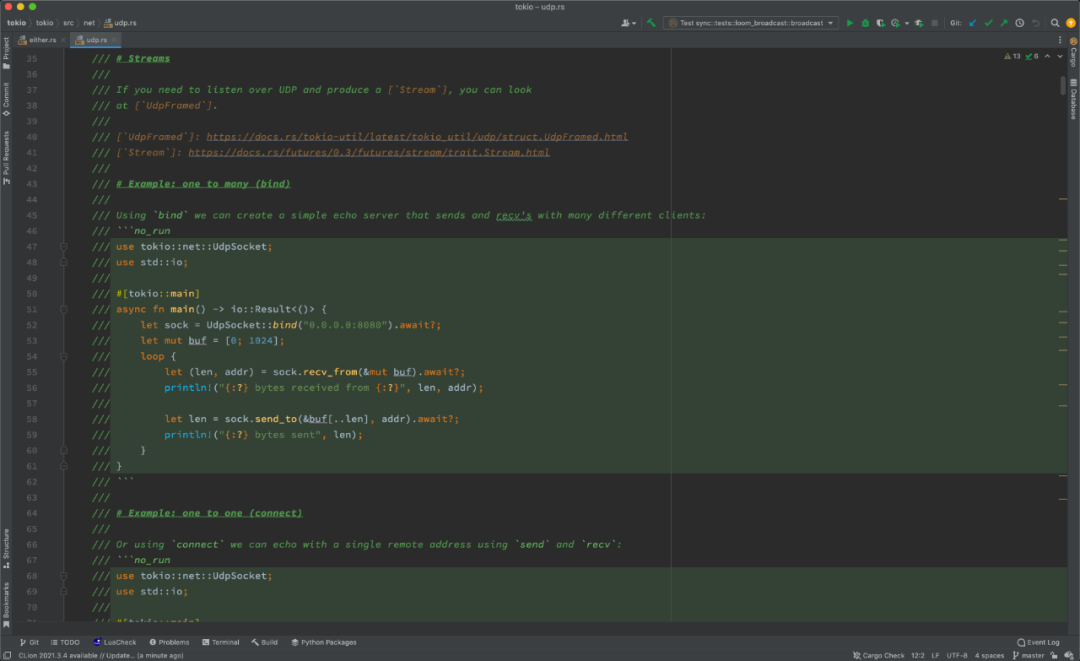Go to next highlighted error arrow

click(1060, 56)
